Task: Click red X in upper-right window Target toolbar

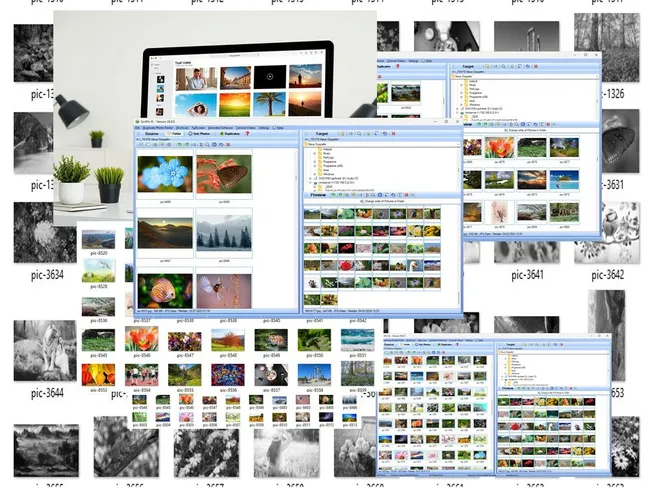Action: tap(536, 66)
